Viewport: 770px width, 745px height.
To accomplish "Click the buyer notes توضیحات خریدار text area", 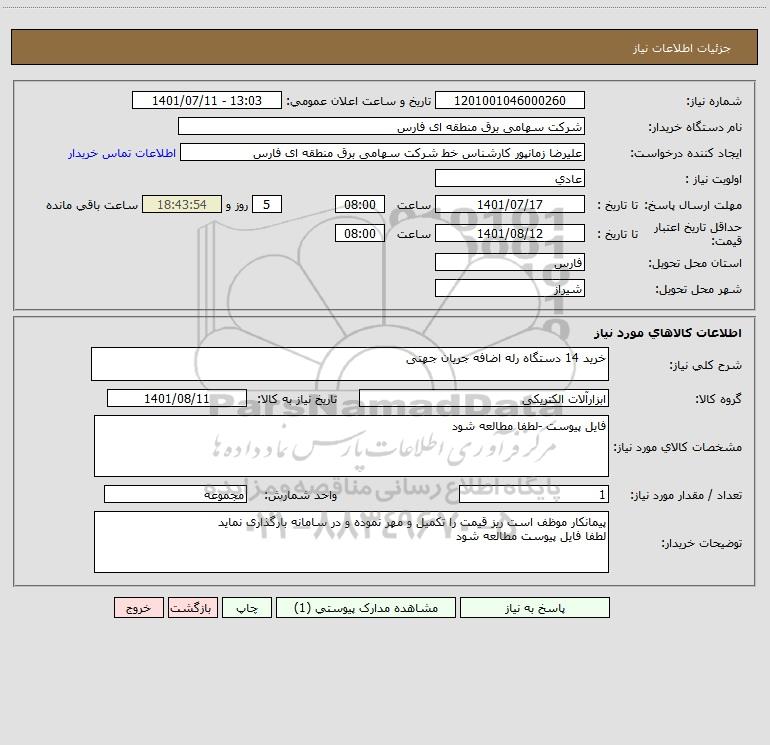I will tap(351, 542).
